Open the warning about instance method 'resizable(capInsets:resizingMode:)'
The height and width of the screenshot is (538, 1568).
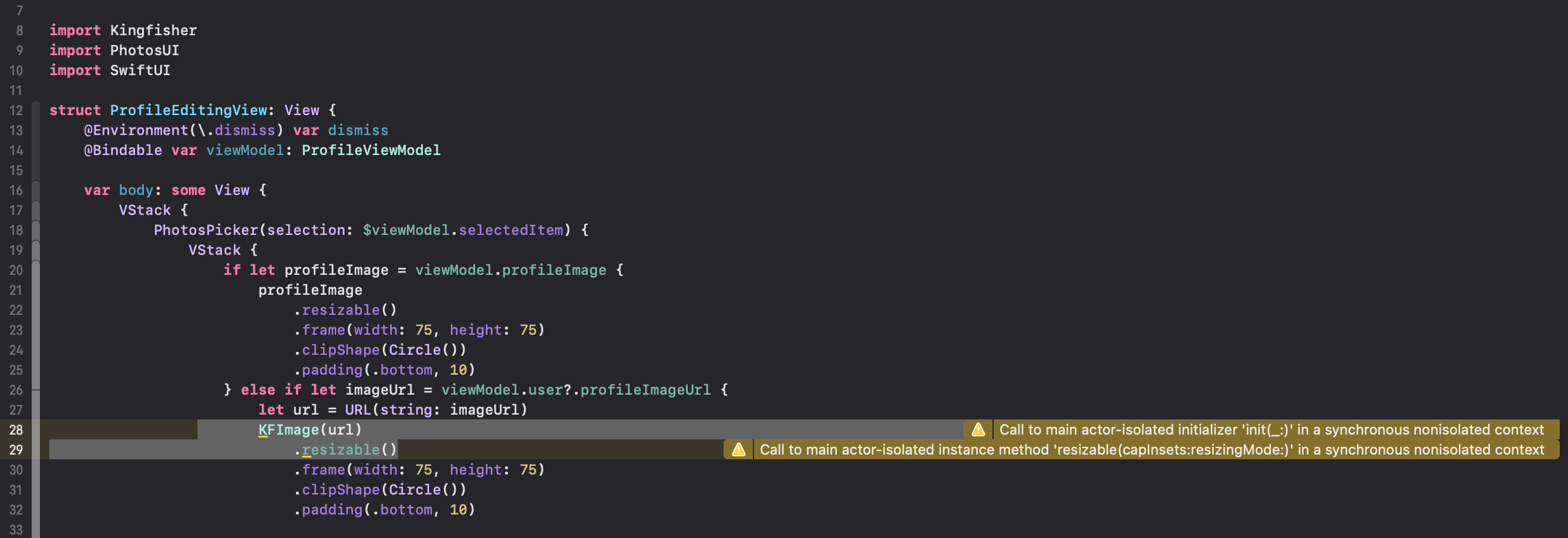click(1152, 450)
